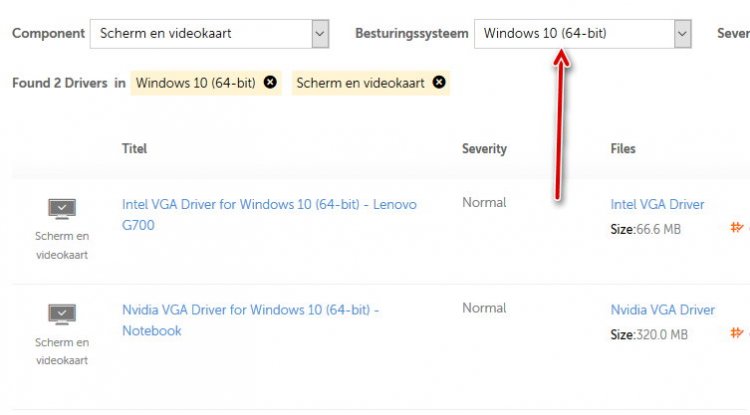Click the Scherm en videokaart filter tag label
The width and height of the screenshot is (750, 415).
[x=360, y=83]
